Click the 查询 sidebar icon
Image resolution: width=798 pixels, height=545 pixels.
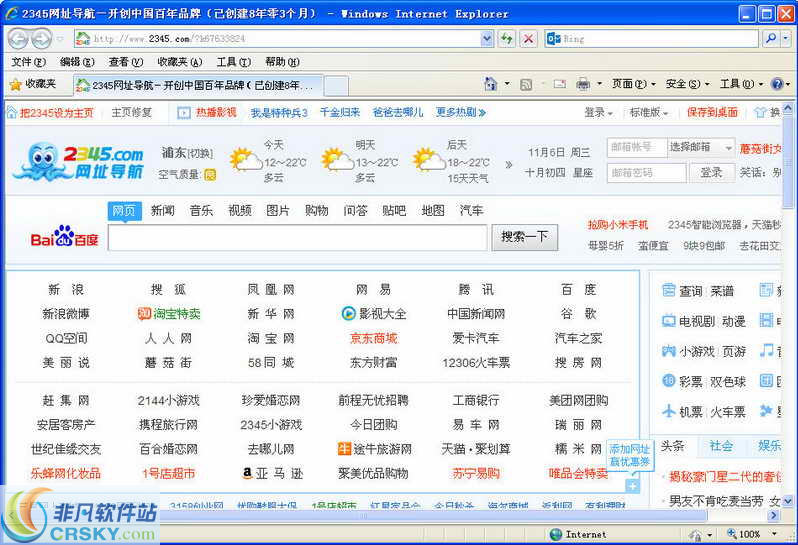(x=668, y=291)
